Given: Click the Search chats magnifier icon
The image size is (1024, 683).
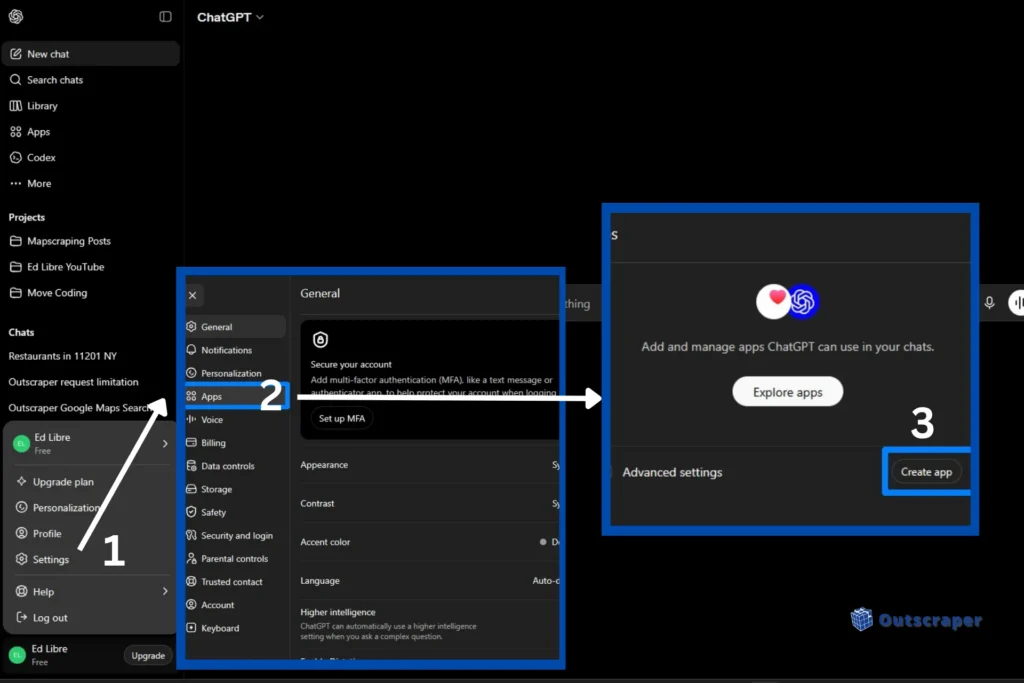Looking at the screenshot, I should click(x=16, y=80).
